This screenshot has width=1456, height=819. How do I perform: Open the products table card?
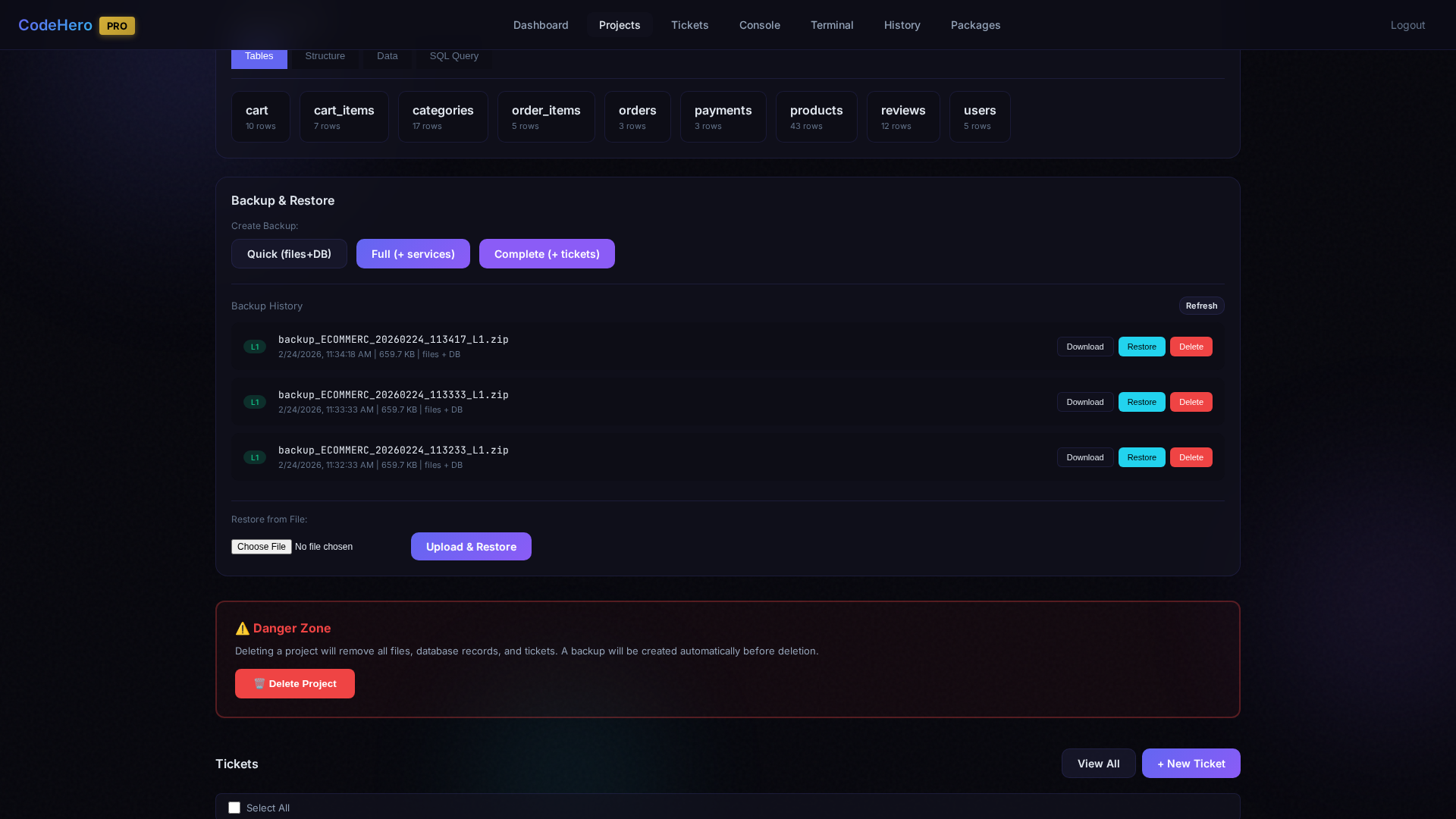[x=816, y=117]
